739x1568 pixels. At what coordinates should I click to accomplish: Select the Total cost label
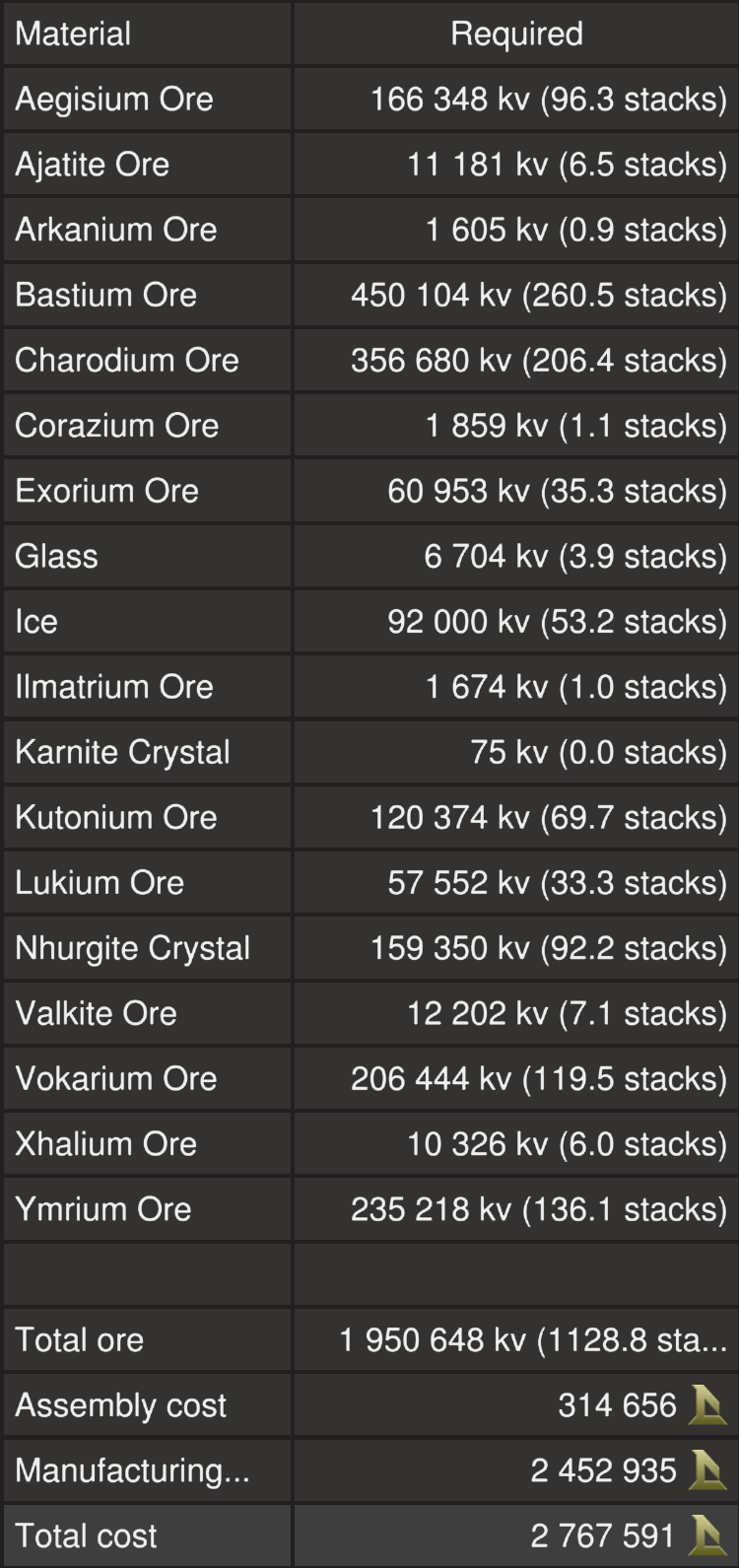coord(86,1535)
